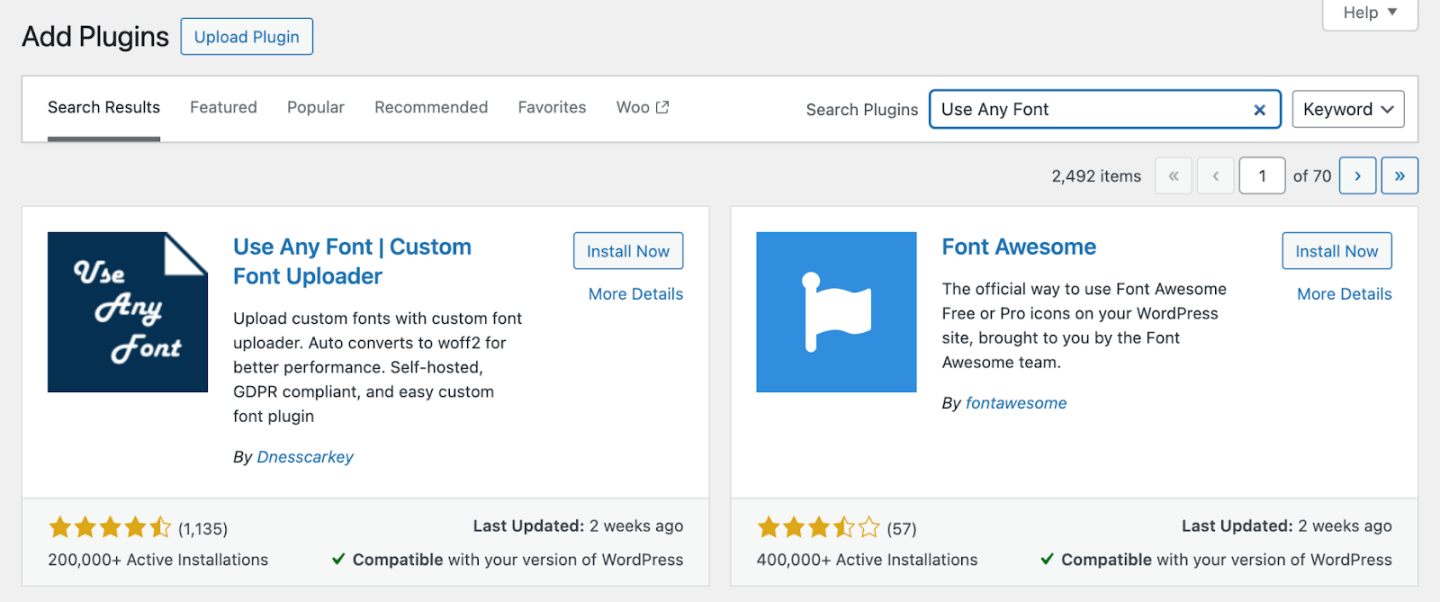1440x602 pixels.
Task: Open the Recommended plugins tab
Action: pos(431,107)
